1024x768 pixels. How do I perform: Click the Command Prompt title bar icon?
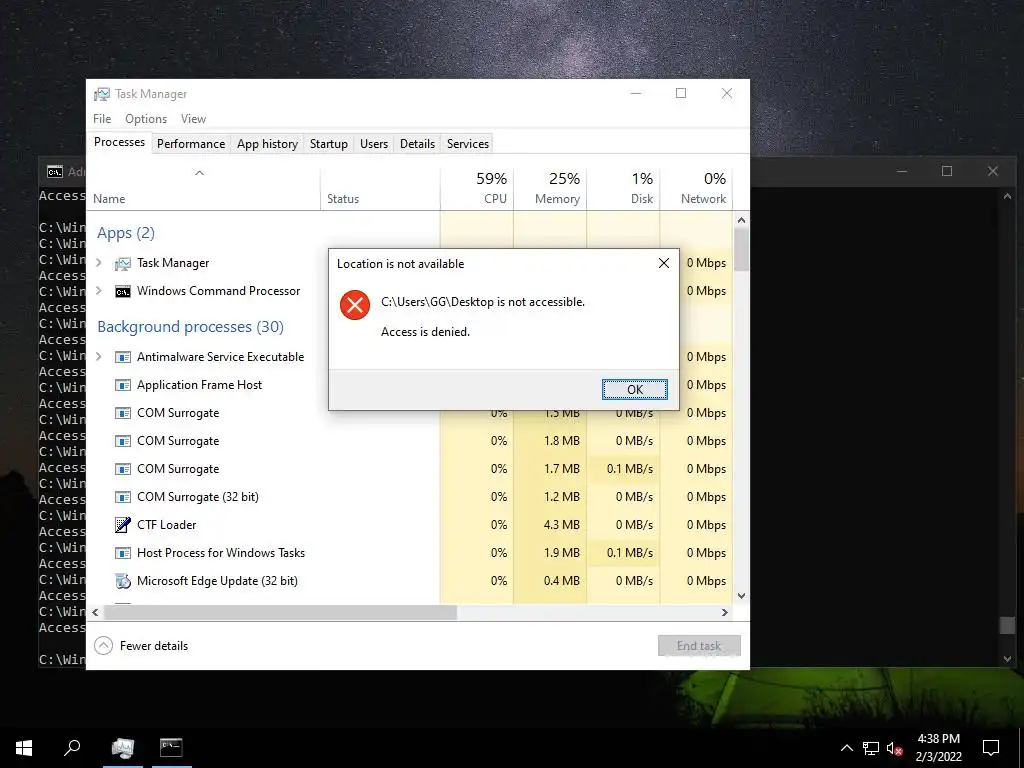pyautogui.click(x=55, y=172)
